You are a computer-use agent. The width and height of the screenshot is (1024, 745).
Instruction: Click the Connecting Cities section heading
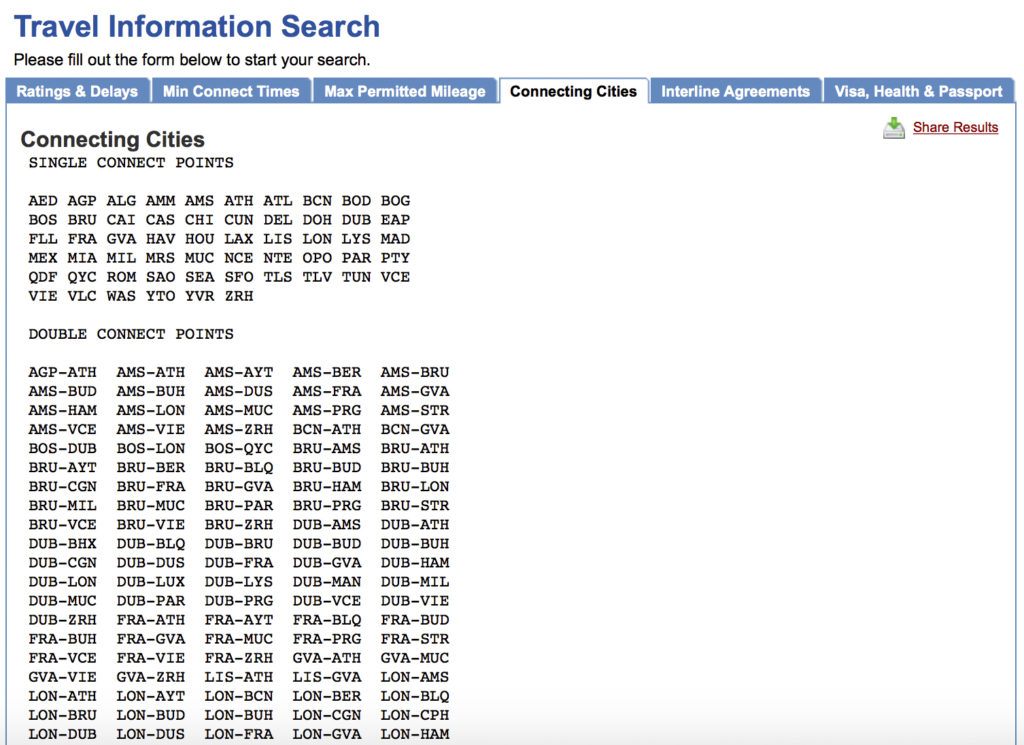[113, 140]
